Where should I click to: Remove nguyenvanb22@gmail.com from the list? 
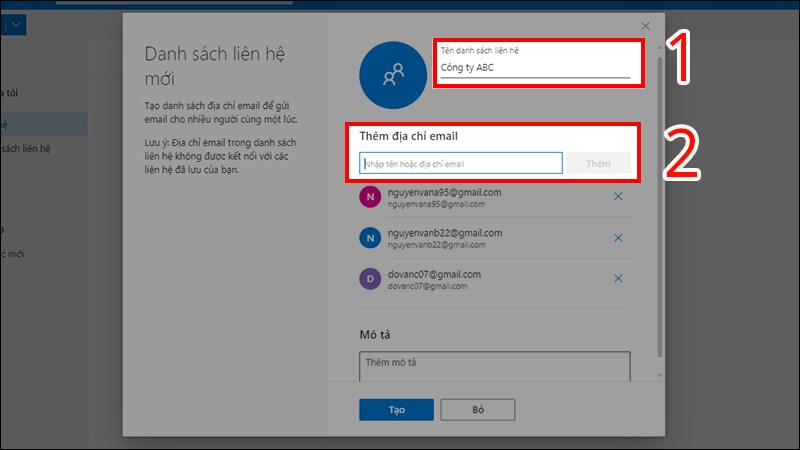click(618, 238)
